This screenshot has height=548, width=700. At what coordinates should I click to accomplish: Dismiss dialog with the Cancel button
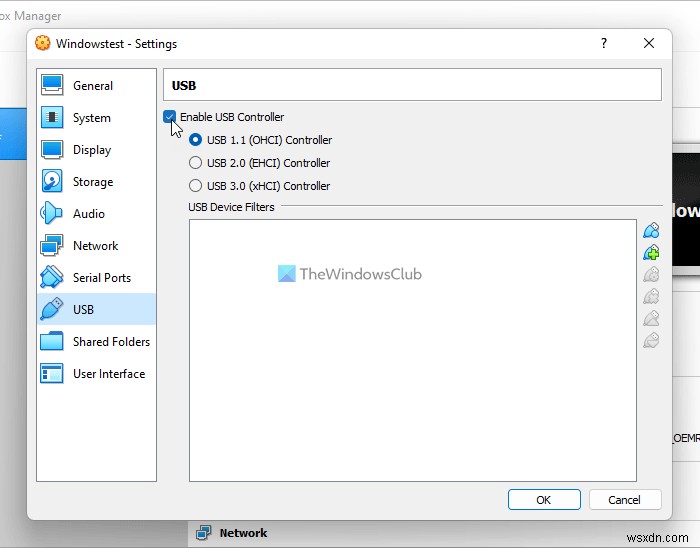625,499
